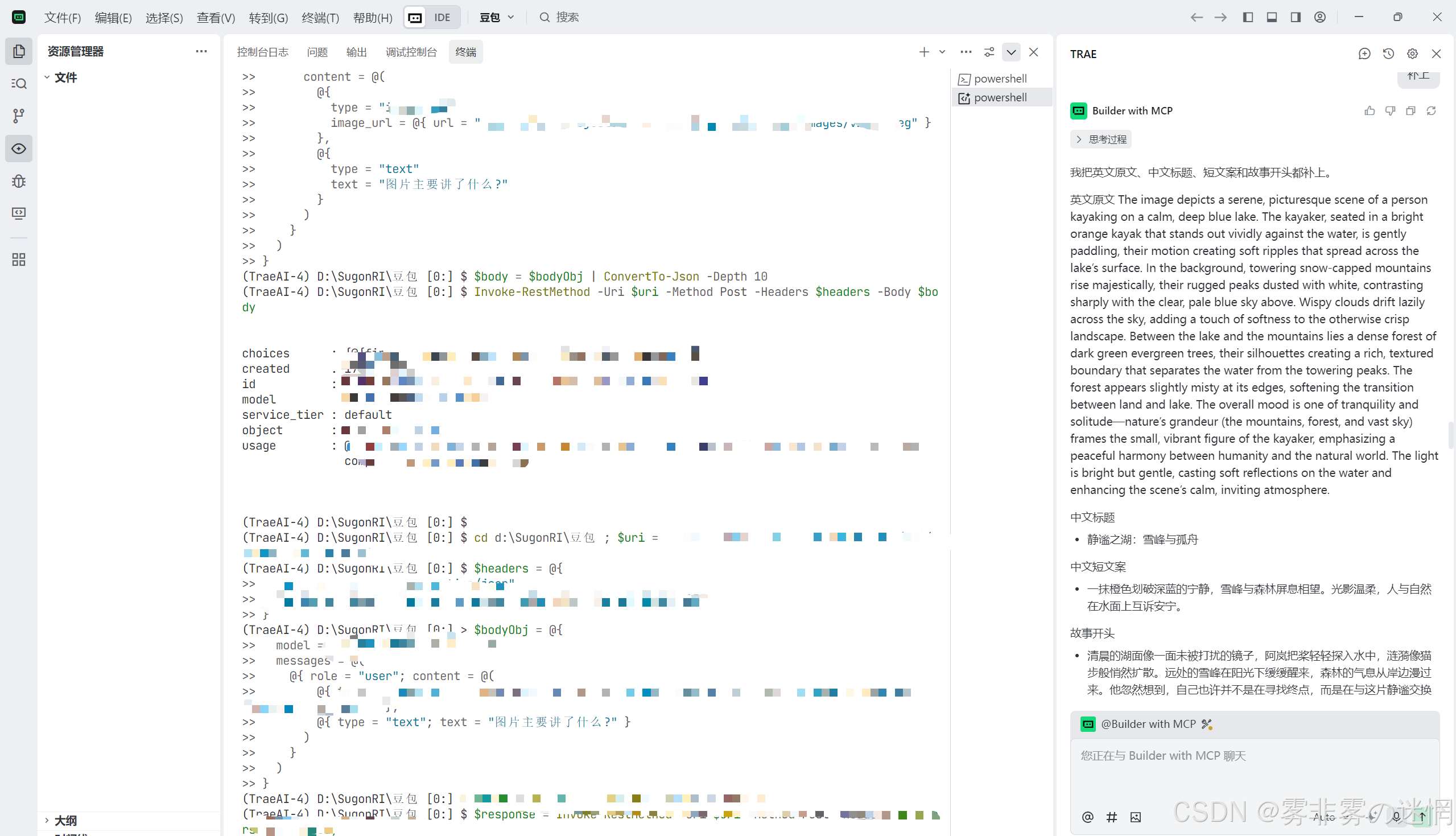Open the debug bug icon in sidebar
Viewport: 1456px width, 836px height.
[x=18, y=182]
